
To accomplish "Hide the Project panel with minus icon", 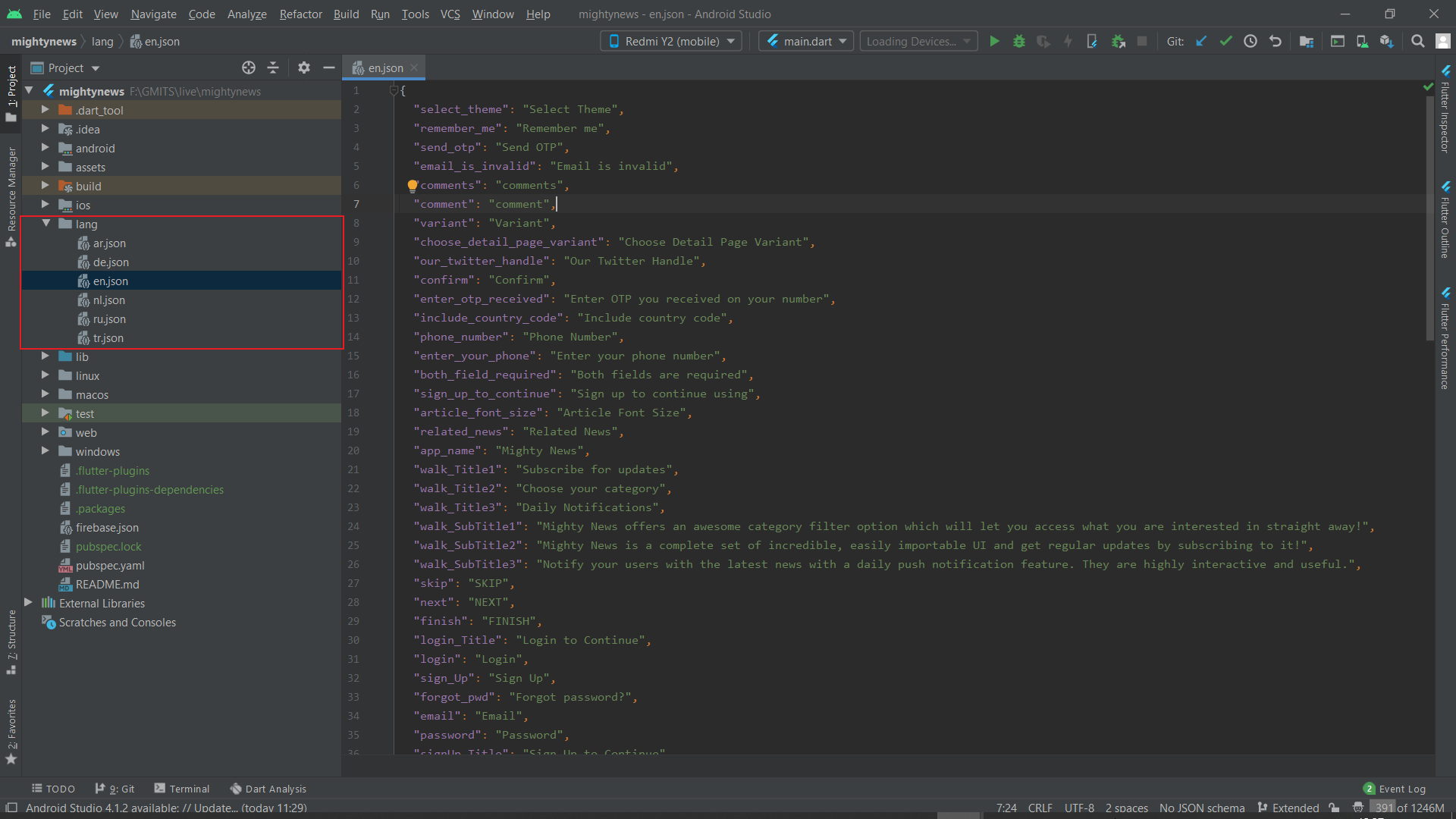I will coord(329,68).
